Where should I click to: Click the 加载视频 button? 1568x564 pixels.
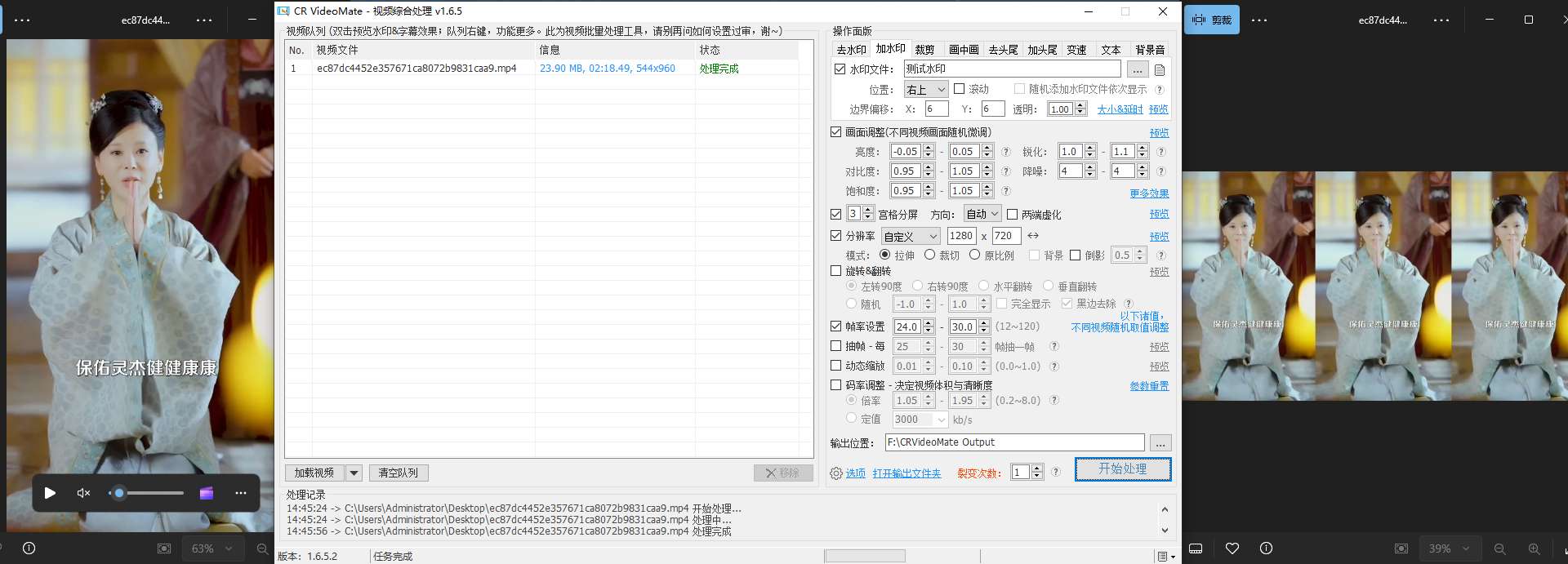tap(314, 473)
